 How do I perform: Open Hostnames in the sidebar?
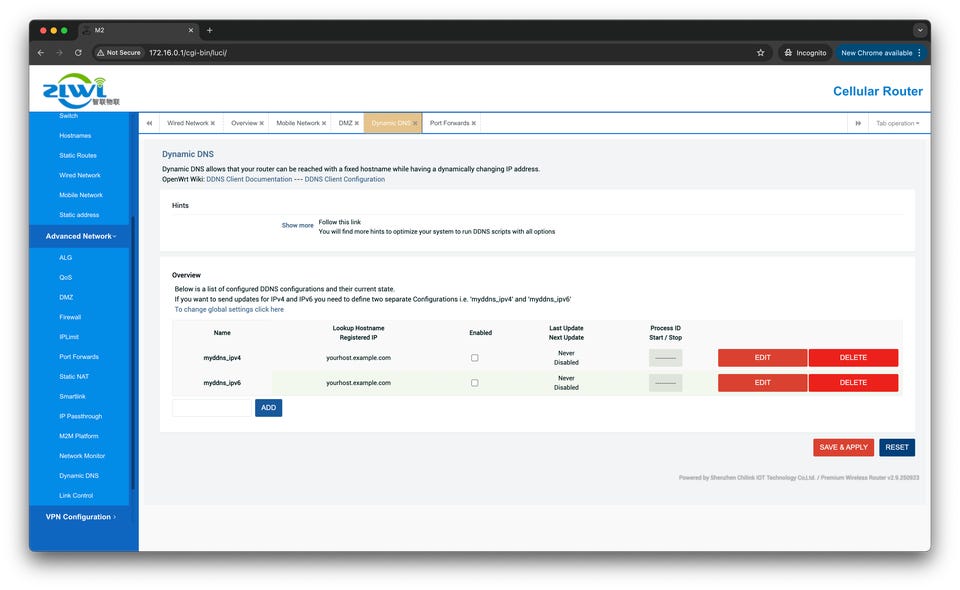click(x=75, y=136)
